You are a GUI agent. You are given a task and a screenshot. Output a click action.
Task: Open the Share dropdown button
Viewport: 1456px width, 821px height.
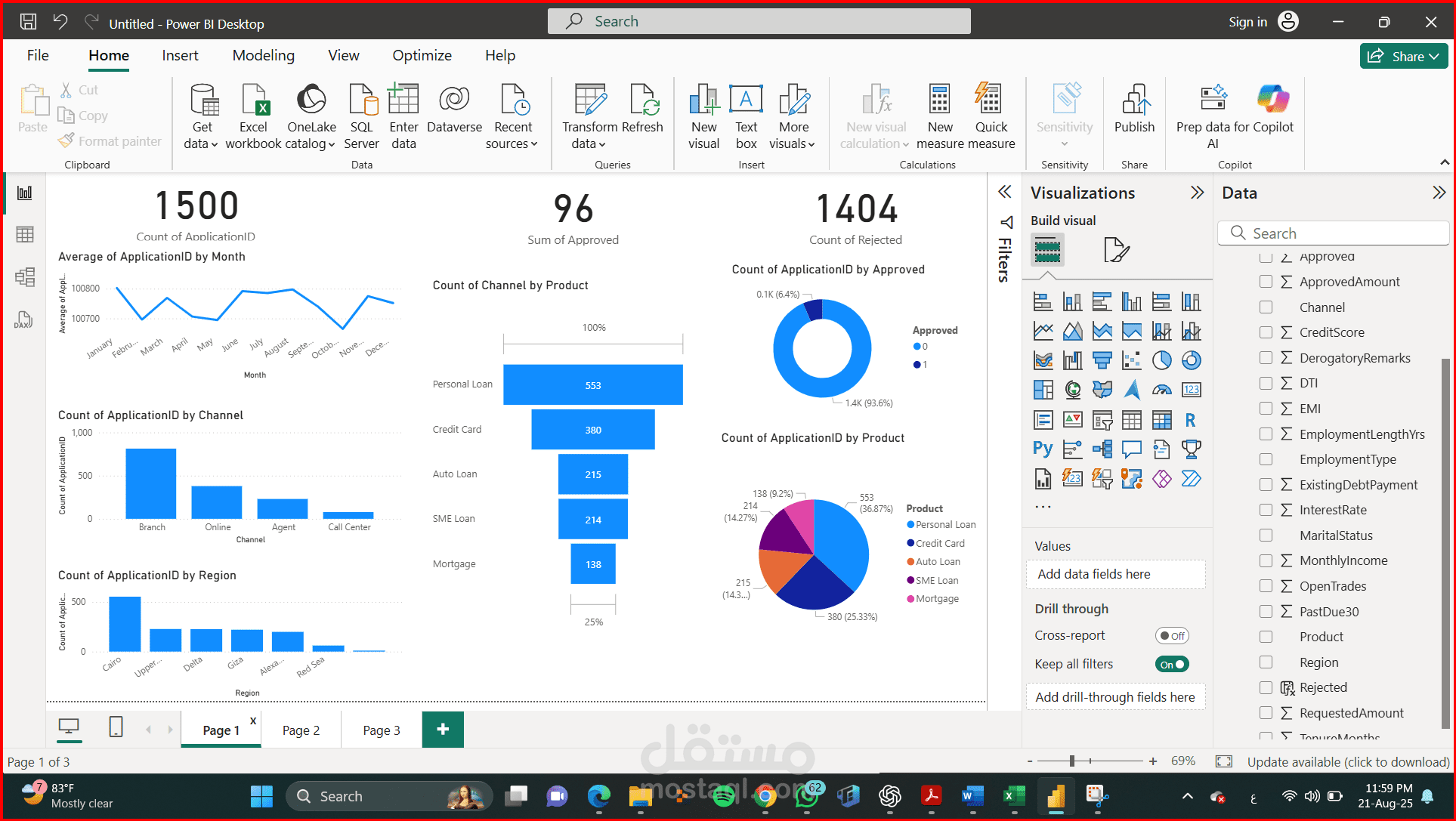coord(1405,57)
